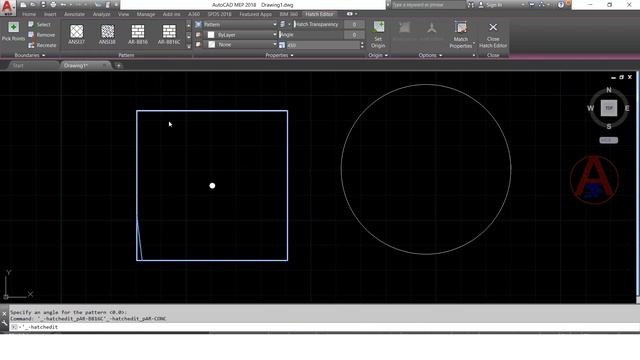The height and width of the screenshot is (360, 640).
Task: Click the hatch type pattern icon
Action: click(x=198, y=24)
